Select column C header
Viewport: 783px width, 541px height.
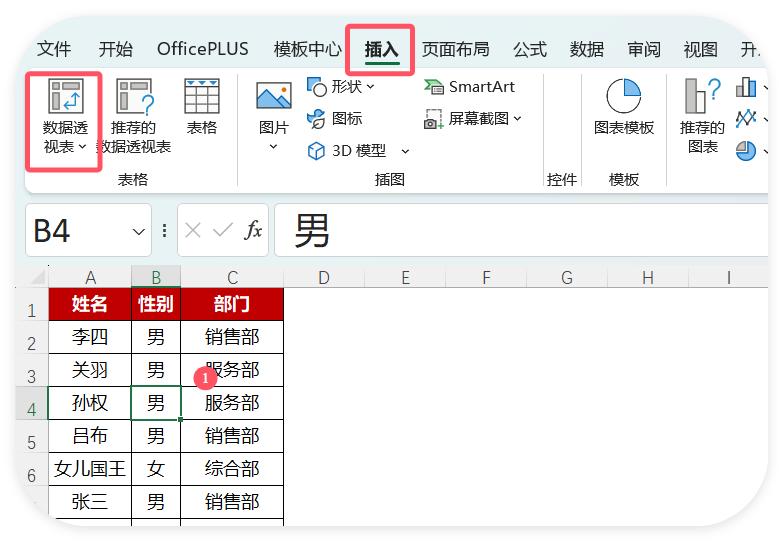(x=232, y=277)
